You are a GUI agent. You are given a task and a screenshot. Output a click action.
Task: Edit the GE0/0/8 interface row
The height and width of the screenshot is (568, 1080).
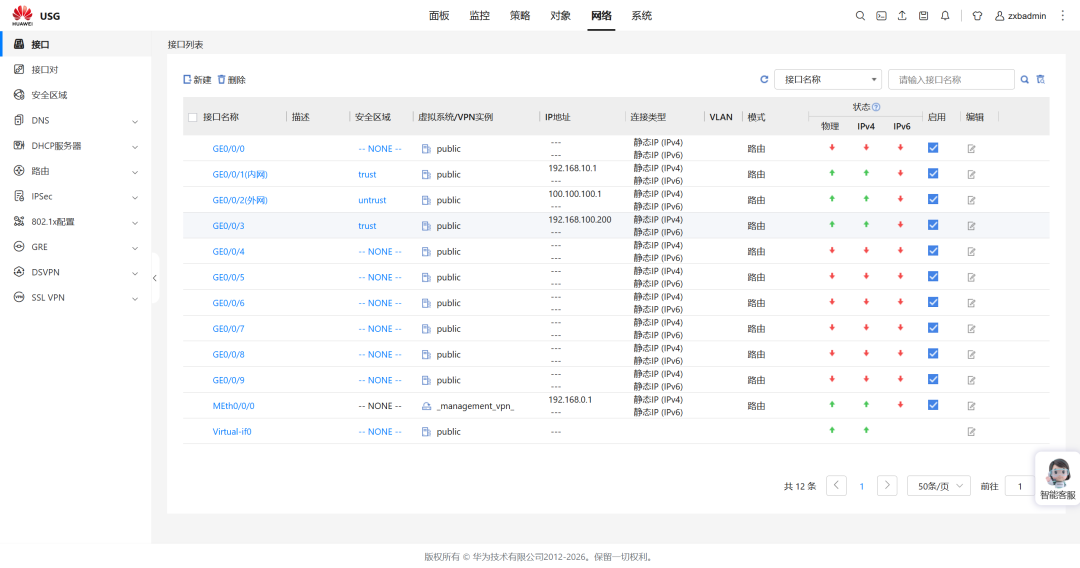point(971,355)
